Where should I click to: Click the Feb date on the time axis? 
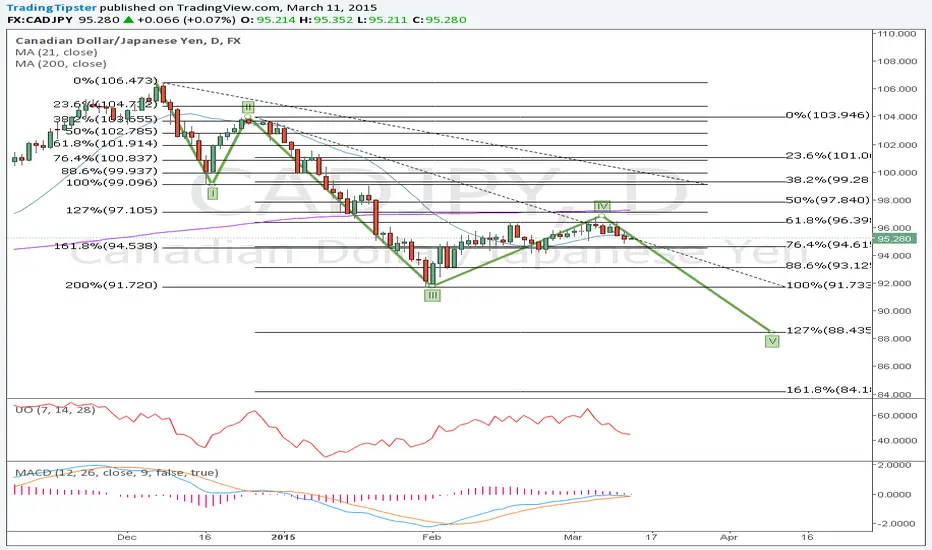[x=432, y=537]
